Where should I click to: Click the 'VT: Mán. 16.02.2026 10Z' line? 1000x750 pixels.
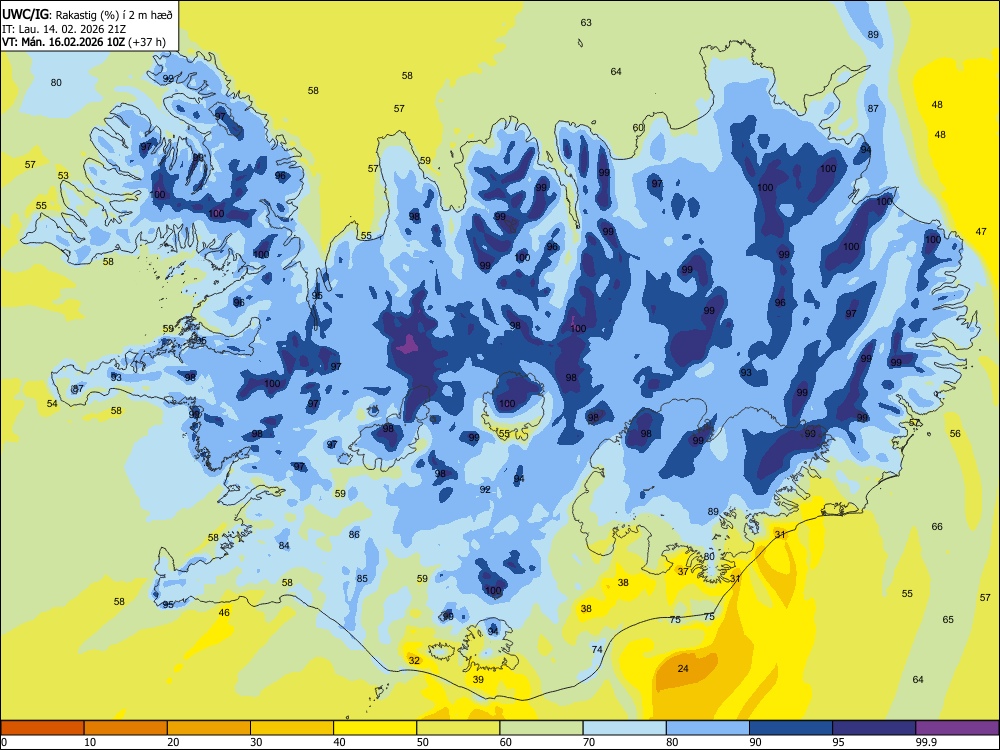[x=64, y=42]
